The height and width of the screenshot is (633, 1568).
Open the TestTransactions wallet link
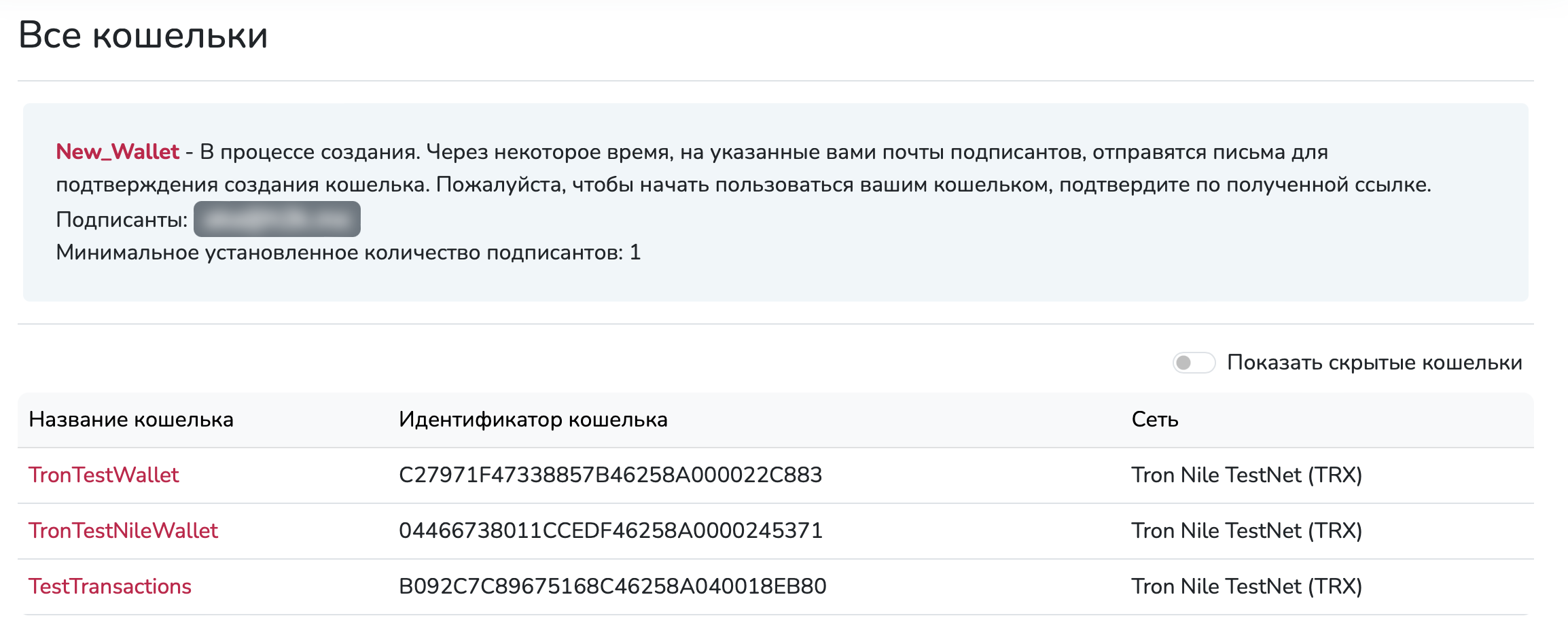pos(110,586)
